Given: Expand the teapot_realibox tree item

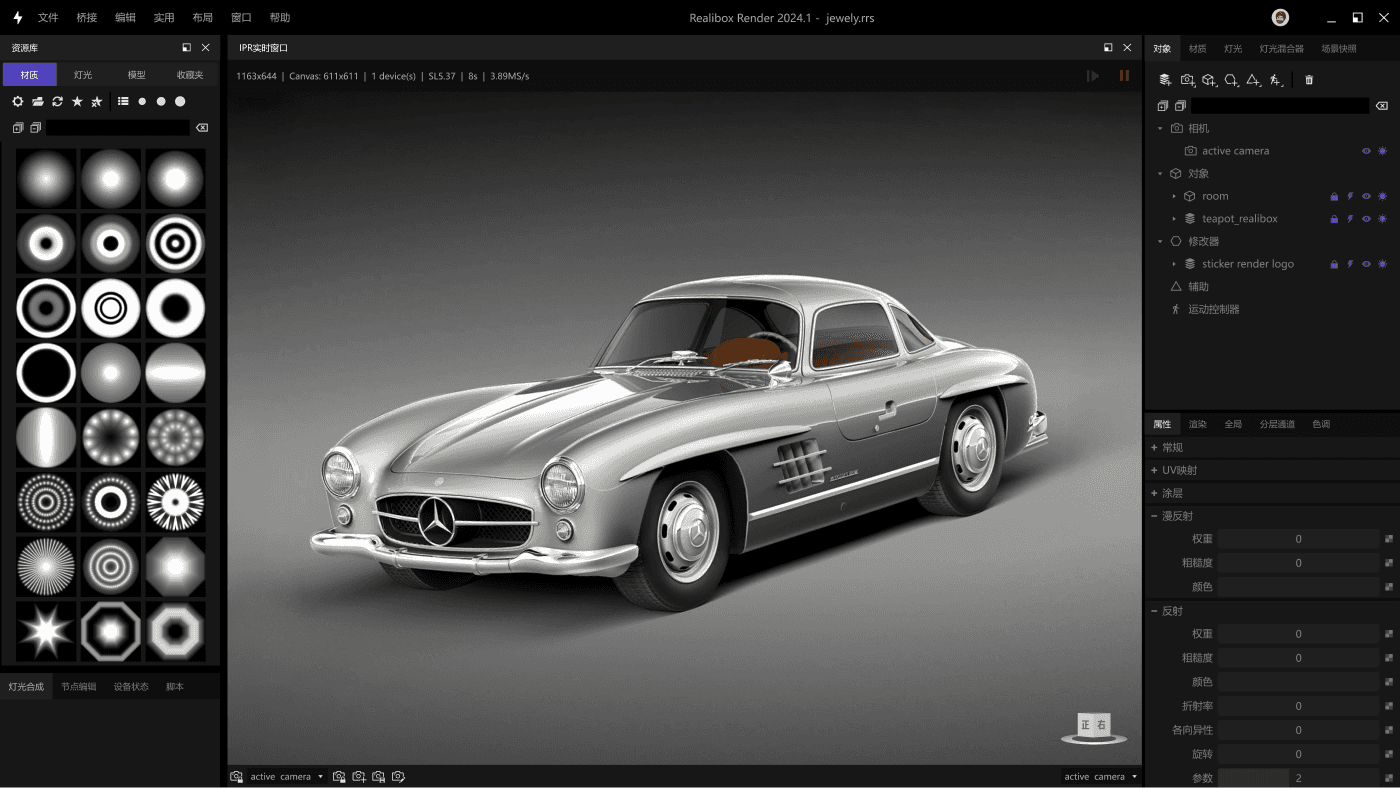Looking at the screenshot, I should click(x=1174, y=219).
